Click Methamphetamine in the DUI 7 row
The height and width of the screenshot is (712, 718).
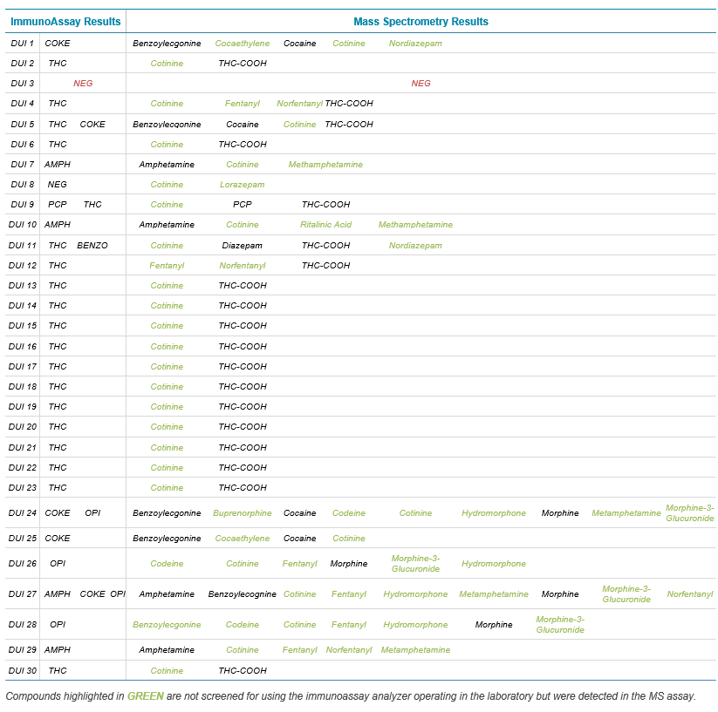[326, 164]
